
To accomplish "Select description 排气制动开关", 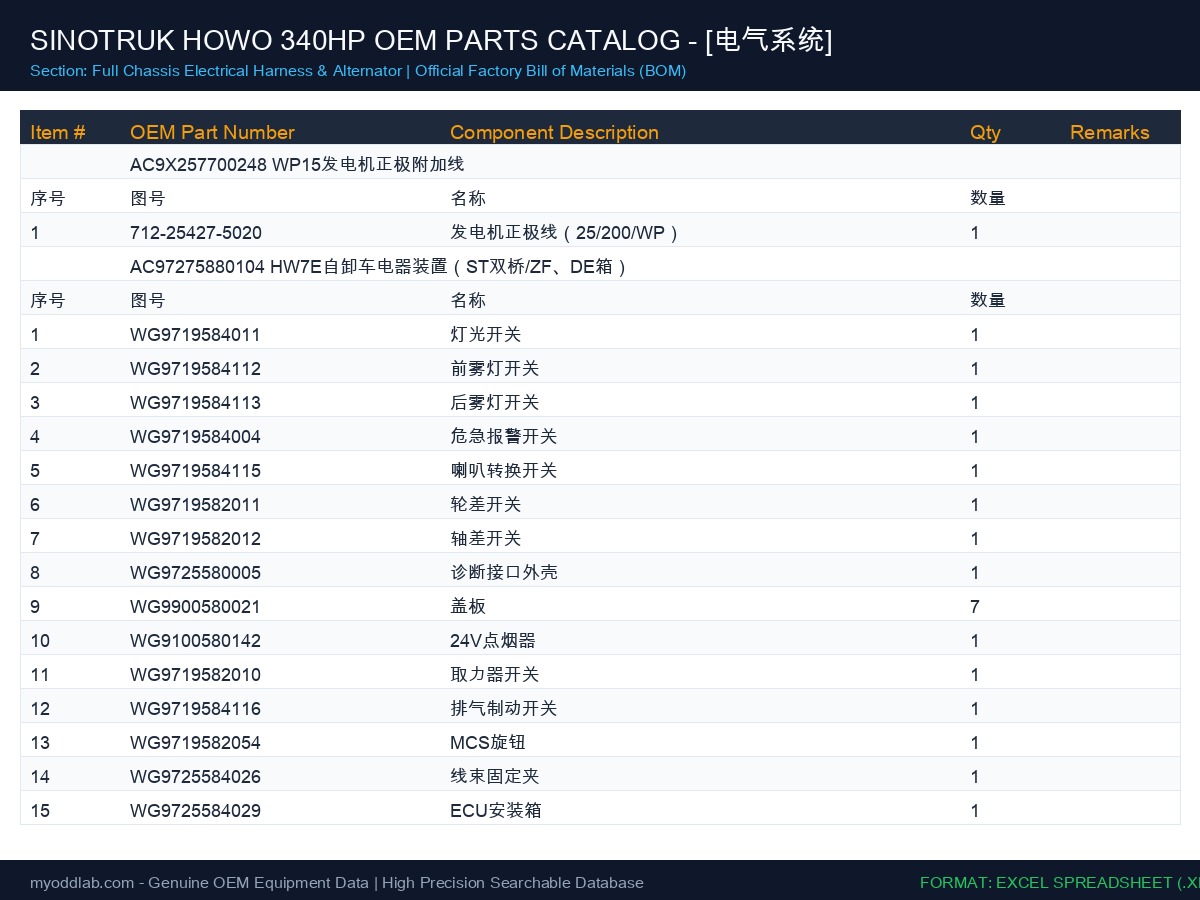I will pyautogui.click(x=504, y=709).
